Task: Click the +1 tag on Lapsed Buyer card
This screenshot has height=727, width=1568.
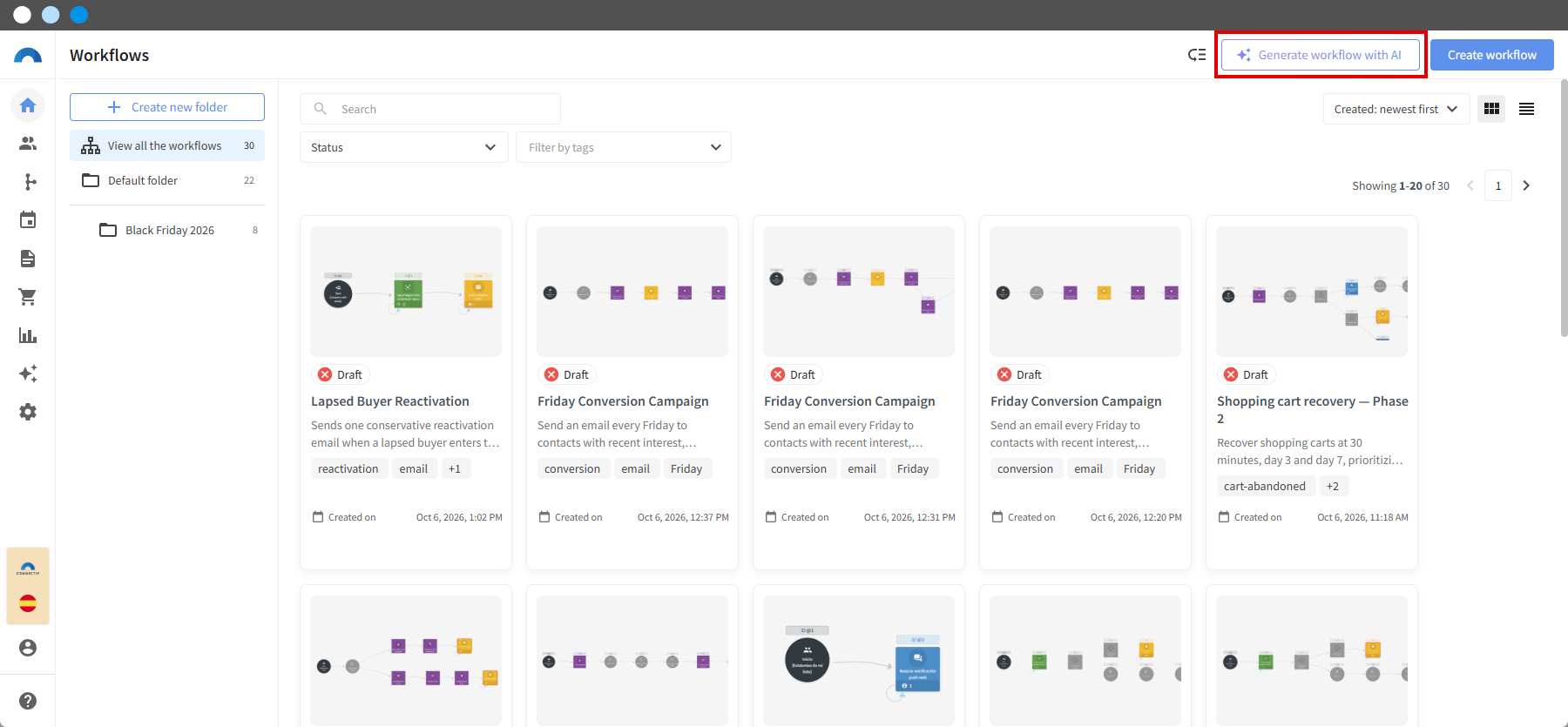Action: (455, 468)
